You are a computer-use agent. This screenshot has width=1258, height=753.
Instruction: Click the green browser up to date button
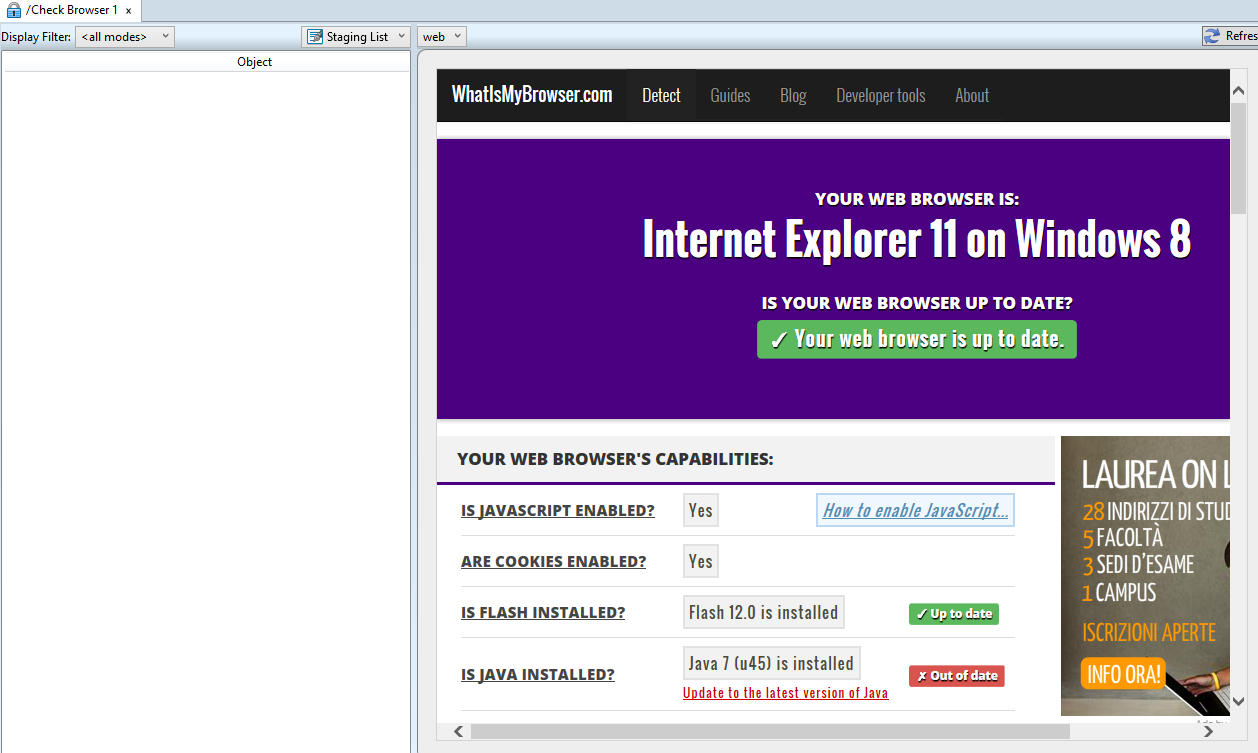pos(917,339)
